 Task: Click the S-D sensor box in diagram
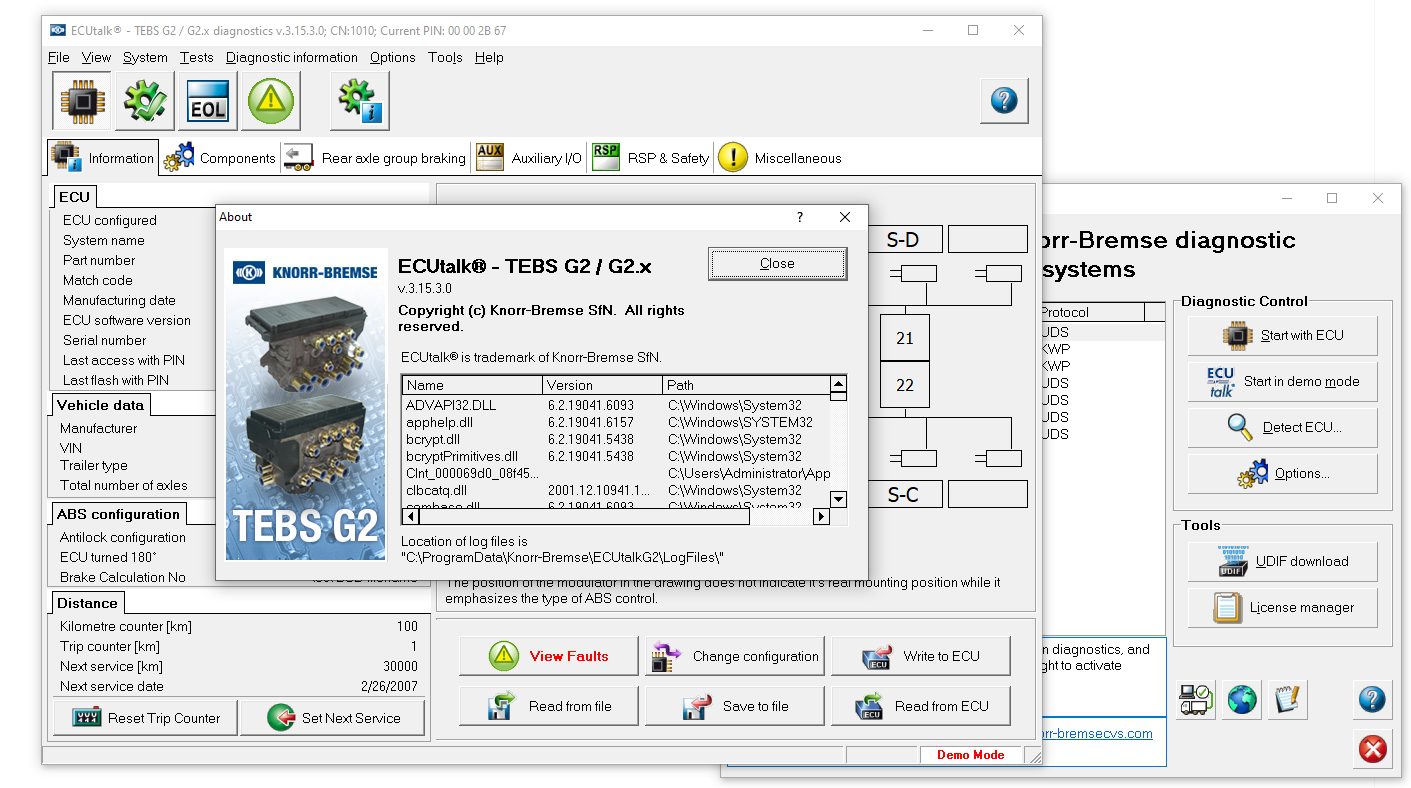(903, 239)
